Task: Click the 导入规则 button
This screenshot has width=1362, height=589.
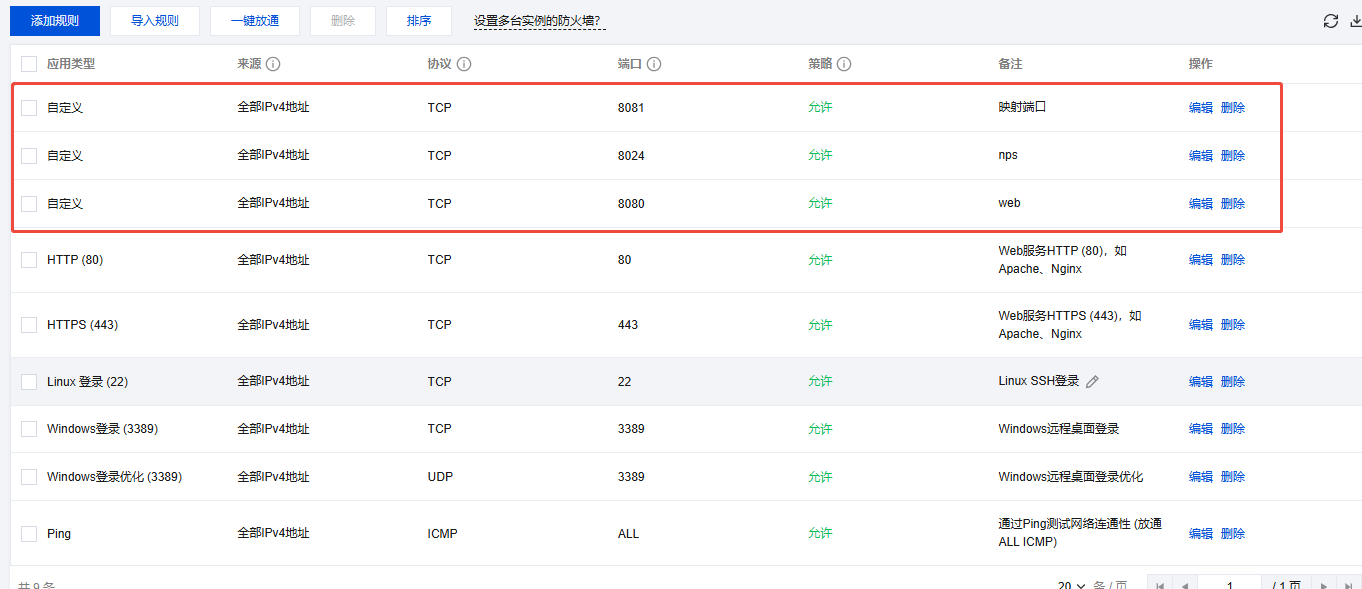Action: click(155, 21)
